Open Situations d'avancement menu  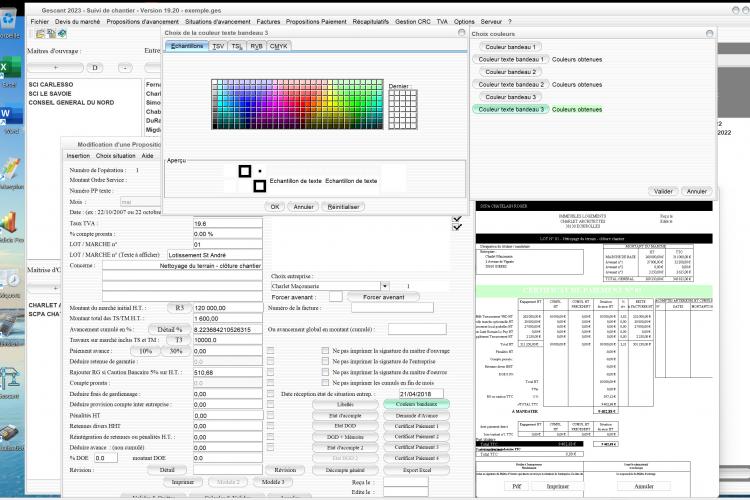pyautogui.click(x=218, y=22)
